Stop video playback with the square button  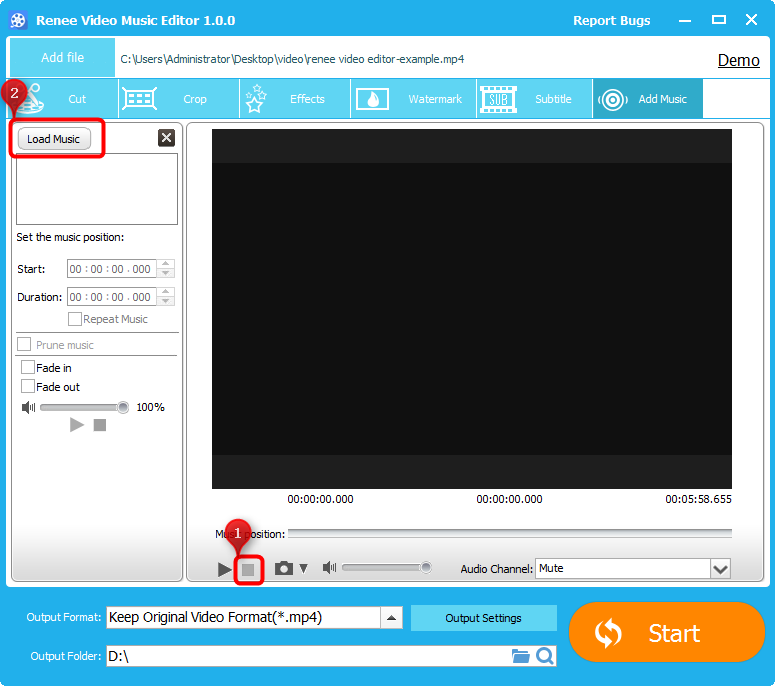point(248,569)
